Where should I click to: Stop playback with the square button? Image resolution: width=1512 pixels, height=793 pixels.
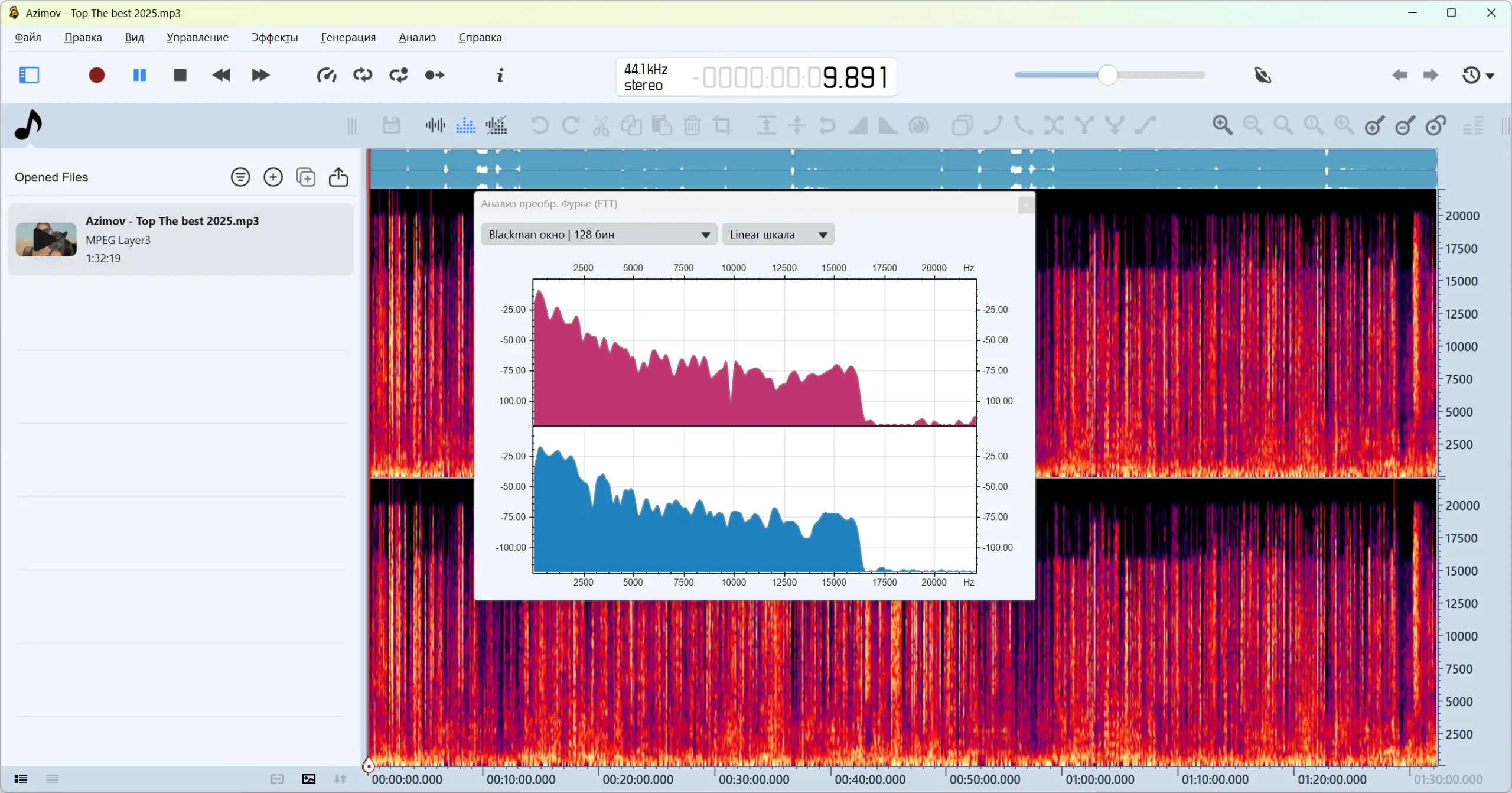(180, 75)
